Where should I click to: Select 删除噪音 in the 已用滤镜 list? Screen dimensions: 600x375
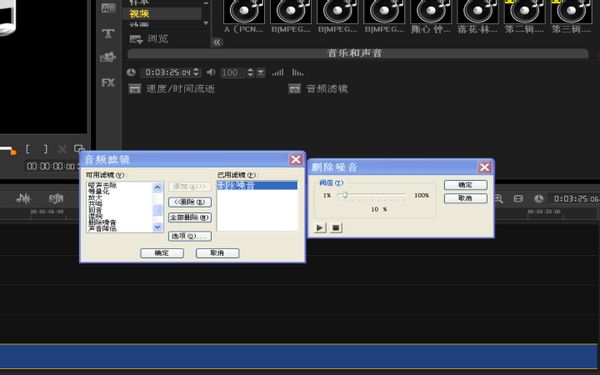[x=257, y=186]
